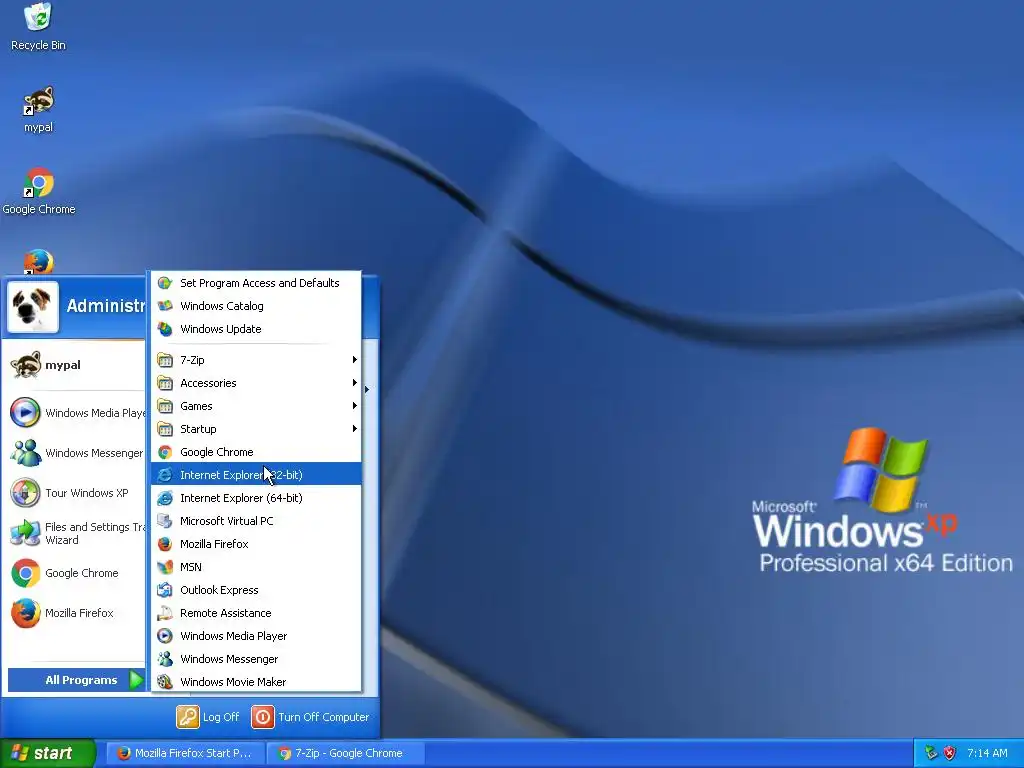This screenshot has width=1024, height=768.
Task: Launch Internet Explorer (64-bit)
Action: tap(256, 498)
